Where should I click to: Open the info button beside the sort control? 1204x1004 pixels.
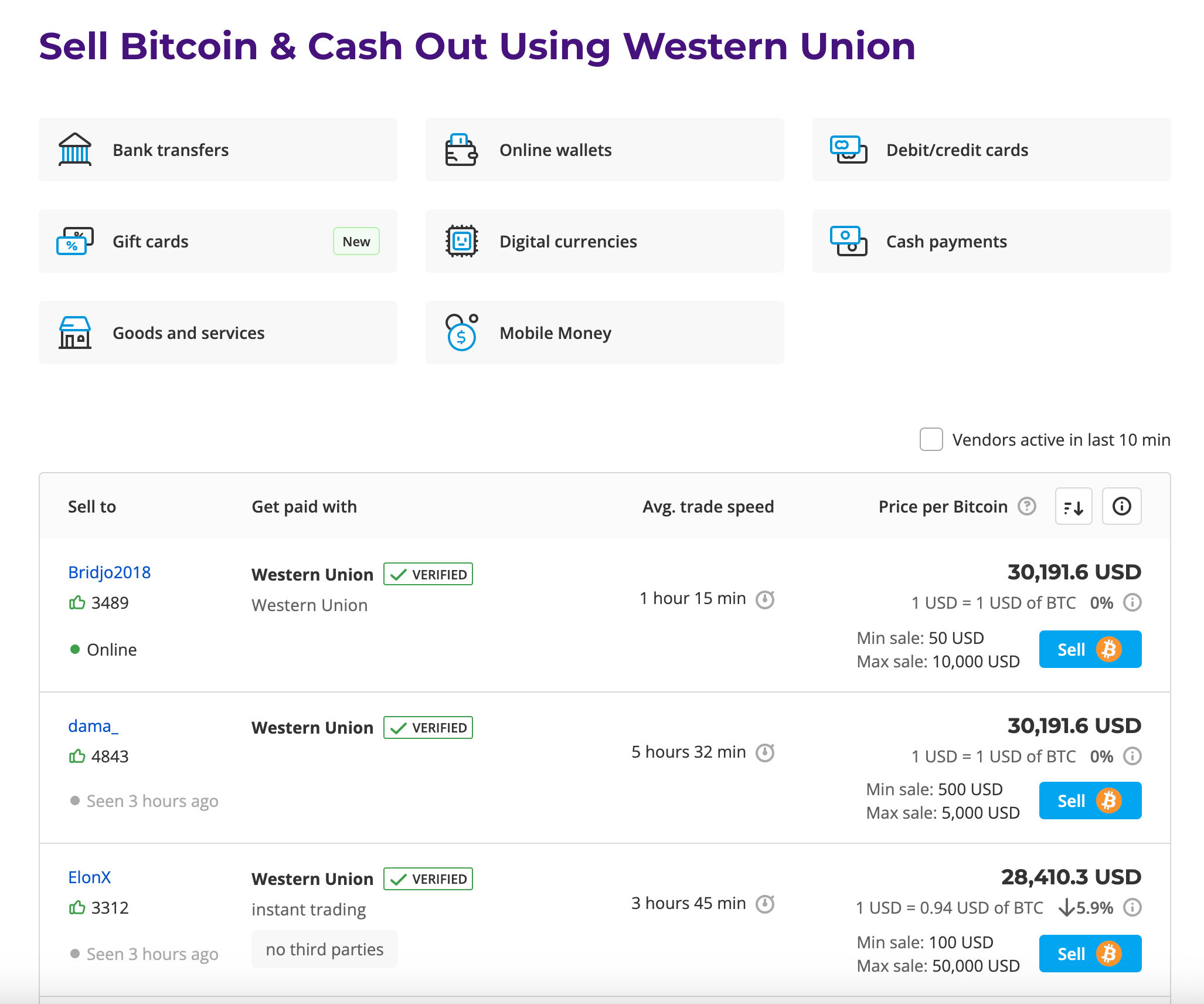1121,506
